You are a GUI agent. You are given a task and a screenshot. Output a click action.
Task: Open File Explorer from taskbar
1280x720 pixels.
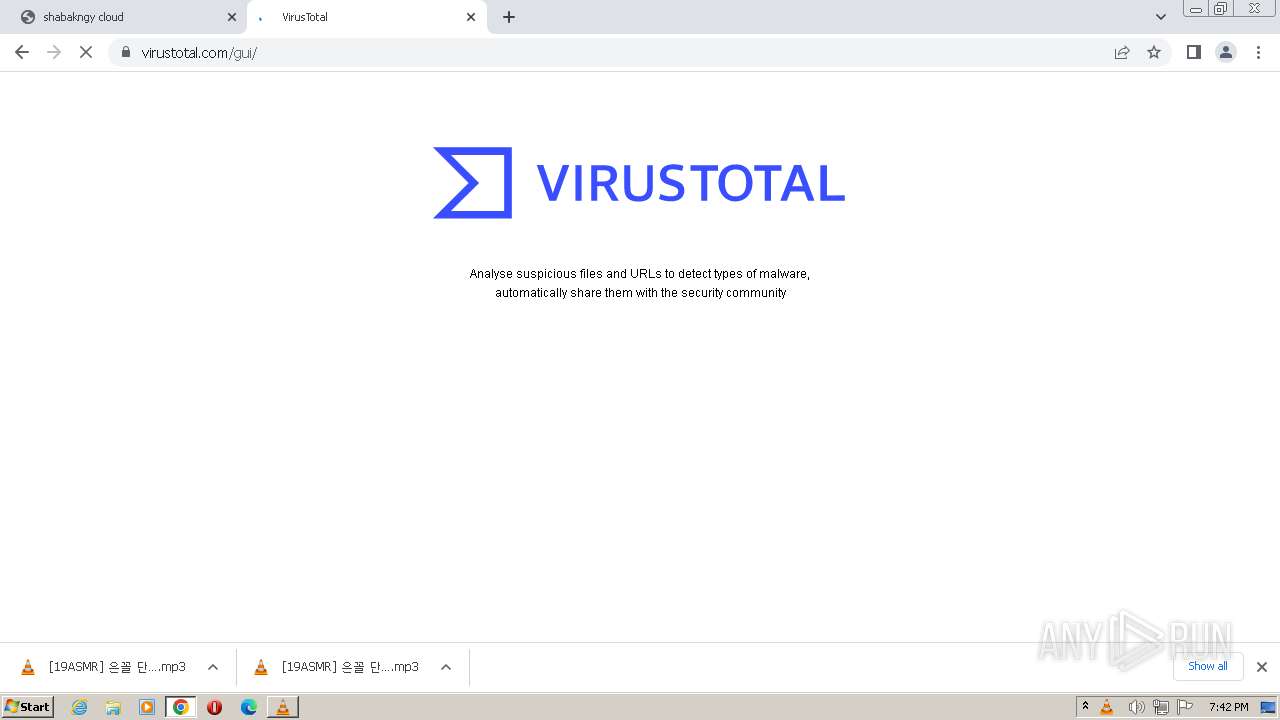click(x=113, y=707)
